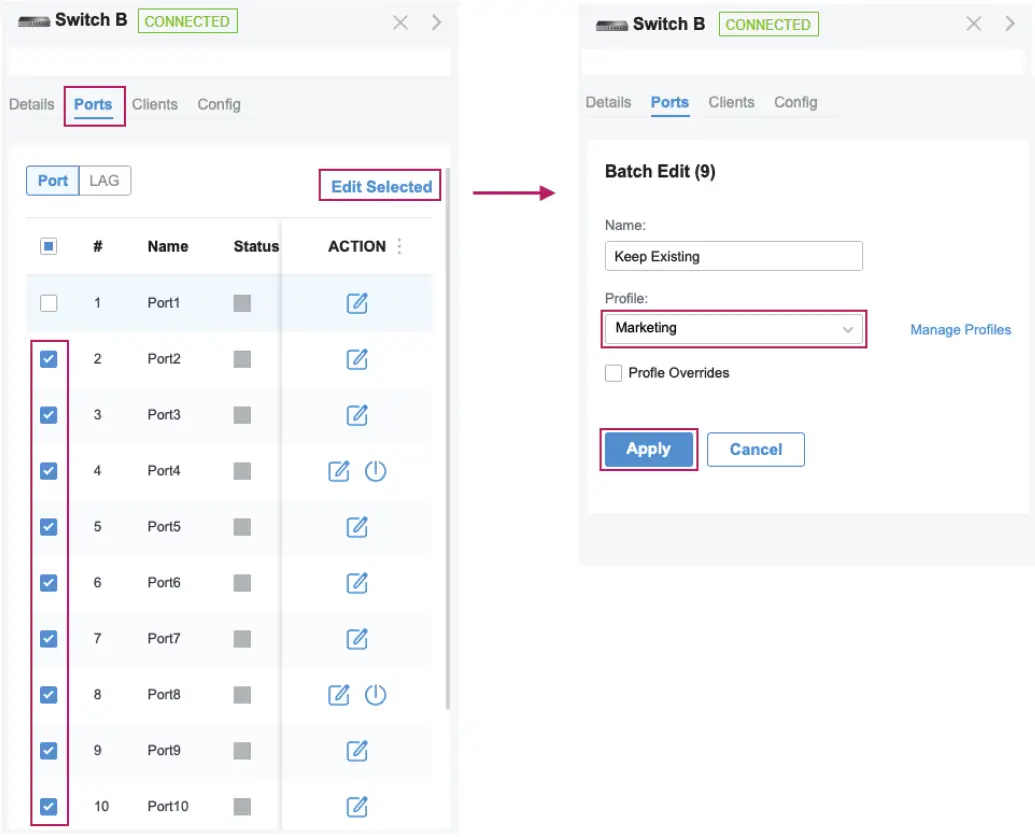
Task: Toggle the select-all ports header checkbox
Action: pyautogui.click(x=48, y=246)
